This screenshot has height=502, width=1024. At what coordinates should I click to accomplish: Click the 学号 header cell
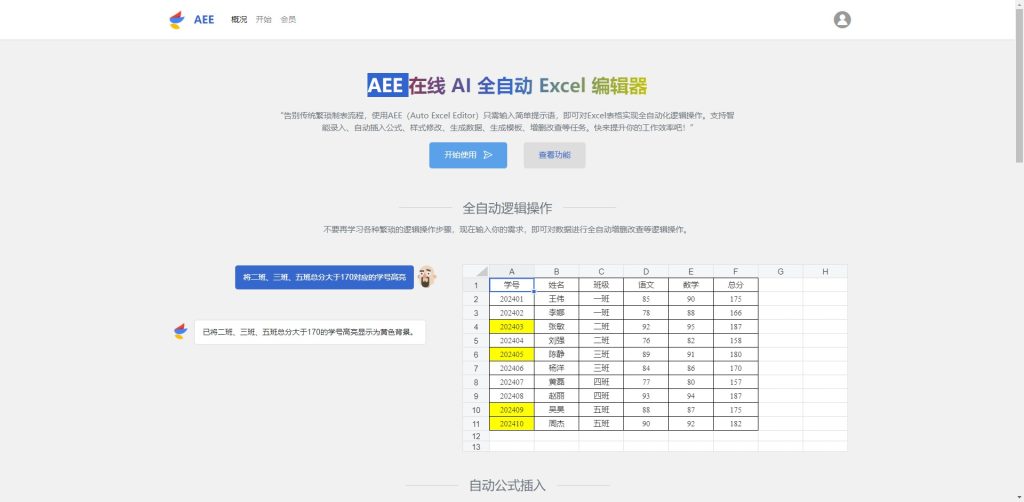tap(511, 285)
